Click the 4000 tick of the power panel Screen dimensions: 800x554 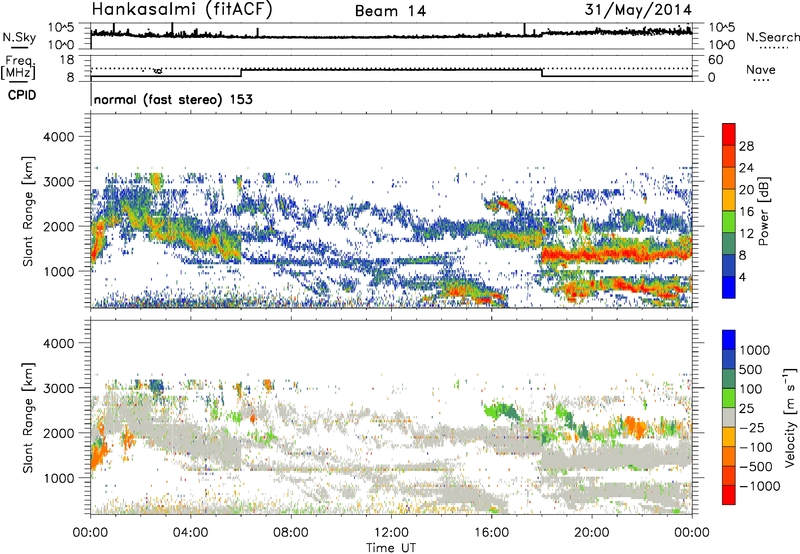pos(60,137)
